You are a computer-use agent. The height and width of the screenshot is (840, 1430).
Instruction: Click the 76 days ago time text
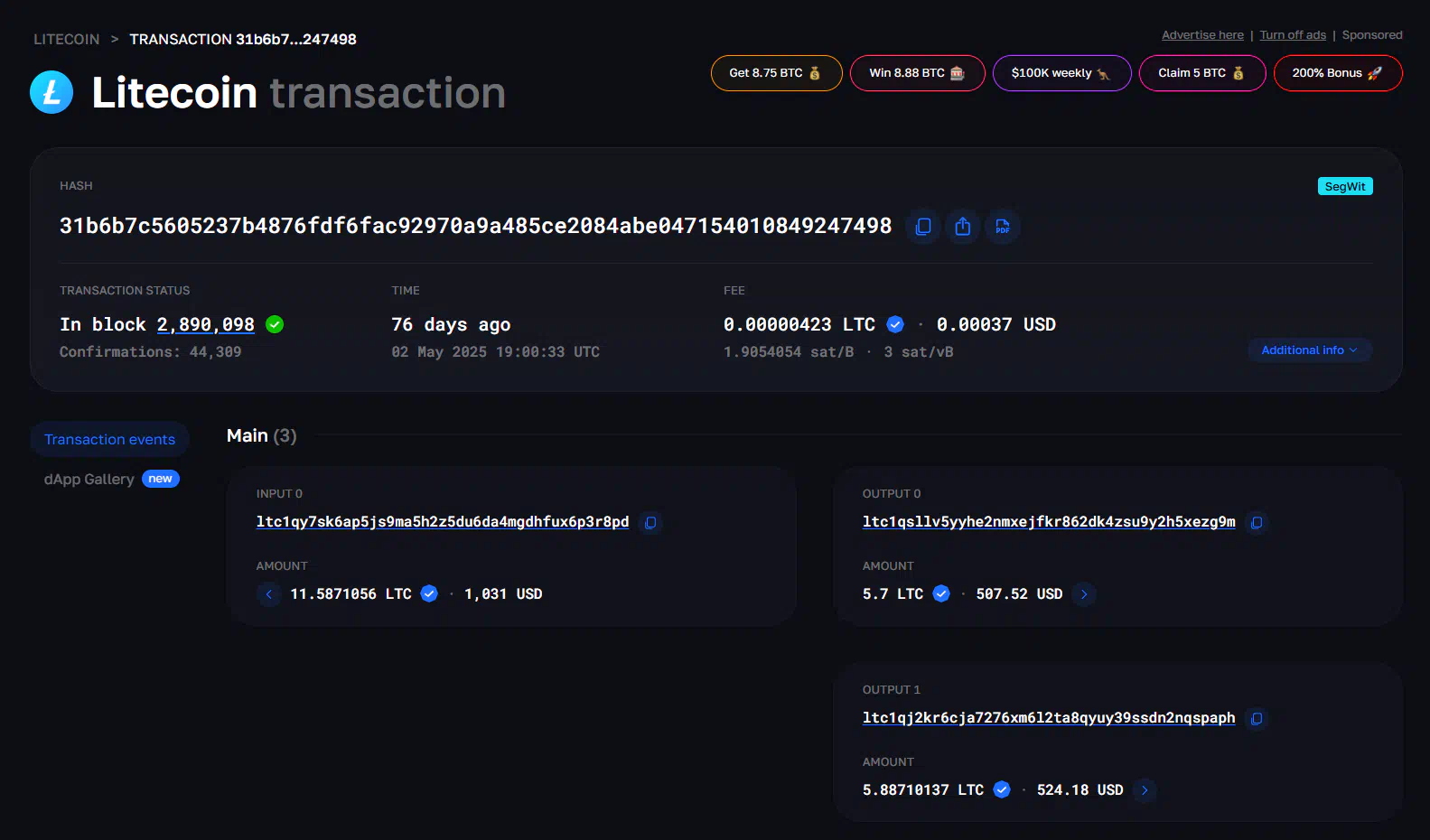pos(451,324)
